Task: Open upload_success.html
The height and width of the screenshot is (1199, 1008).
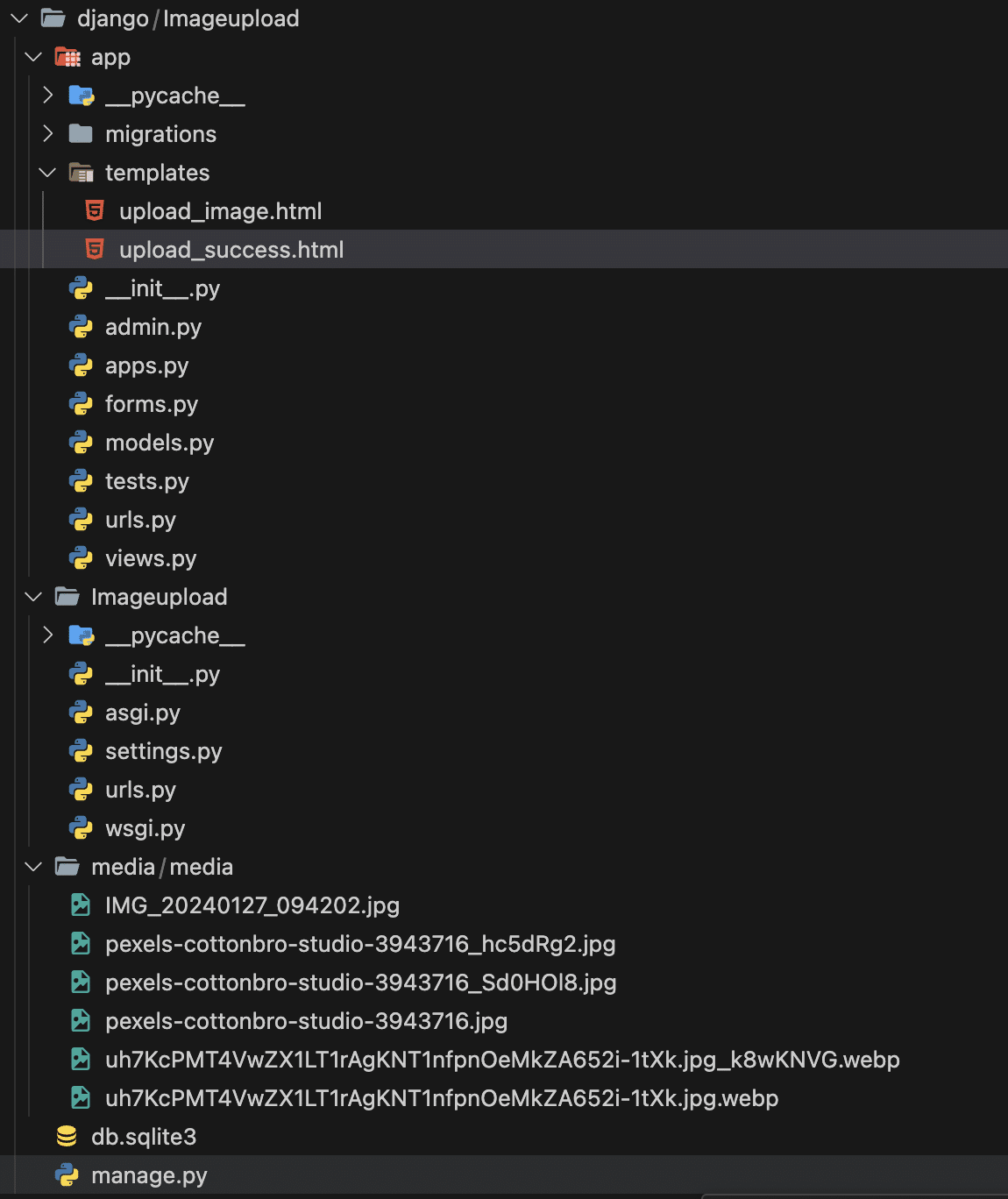Action: click(x=231, y=249)
